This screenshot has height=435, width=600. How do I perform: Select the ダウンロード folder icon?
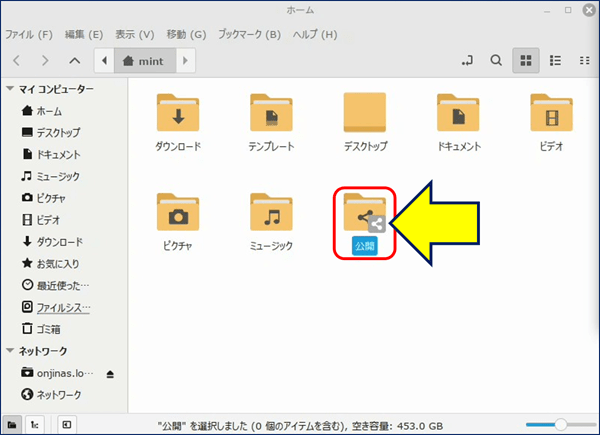tap(178, 113)
